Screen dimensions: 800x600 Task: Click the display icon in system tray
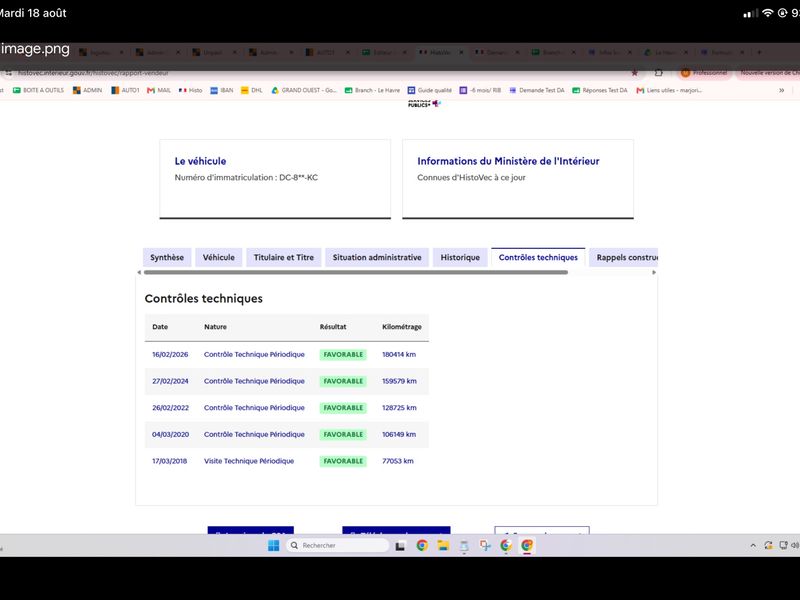click(x=783, y=545)
